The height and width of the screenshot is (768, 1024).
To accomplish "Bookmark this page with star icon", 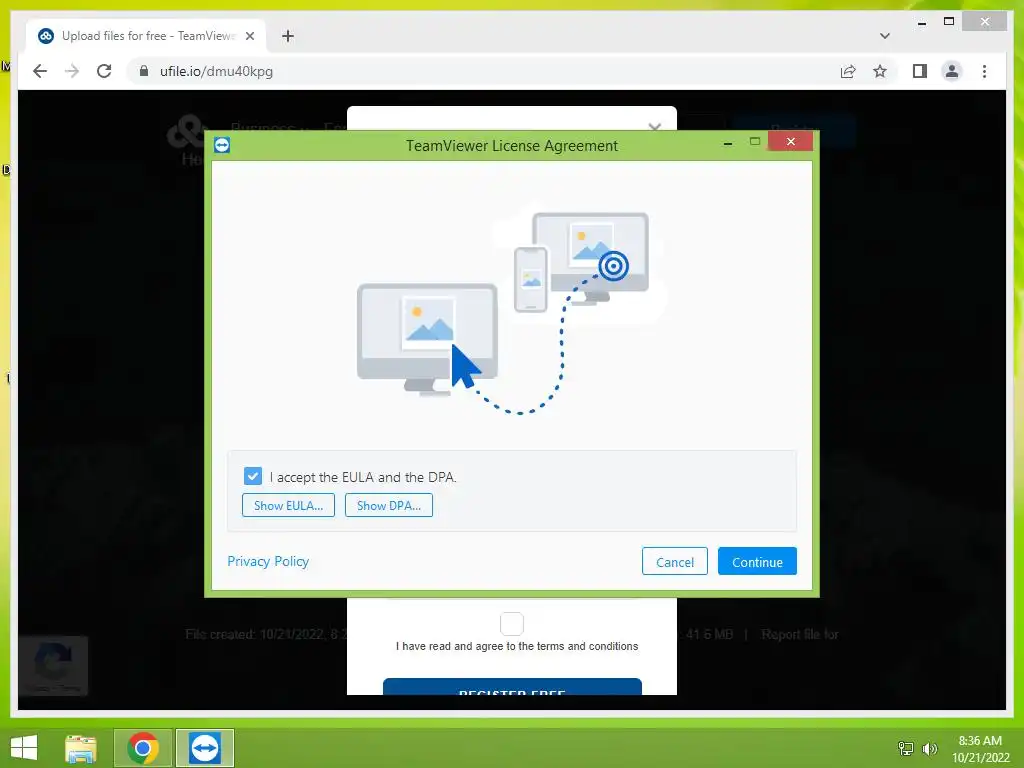I will coord(880,71).
